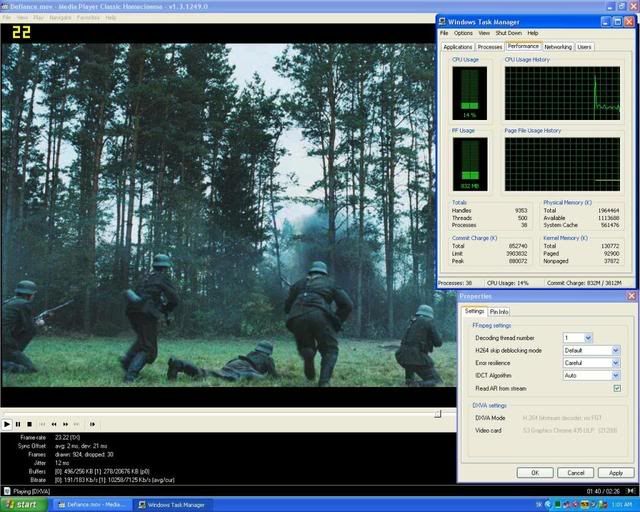
Task: Open Task Manager's Help menu
Action: pos(533,33)
